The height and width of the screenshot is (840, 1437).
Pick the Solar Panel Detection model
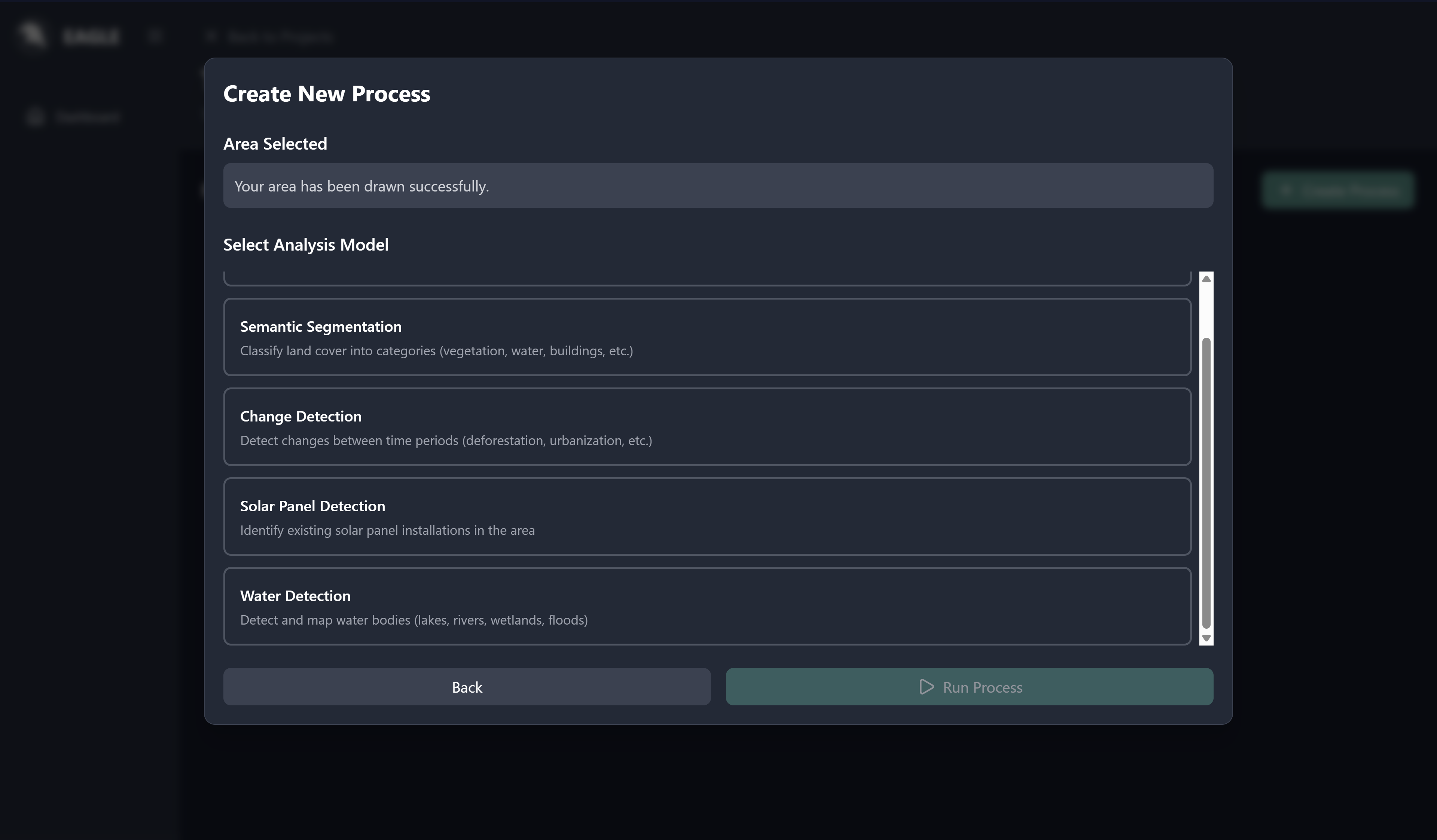(x=707, y=516)
